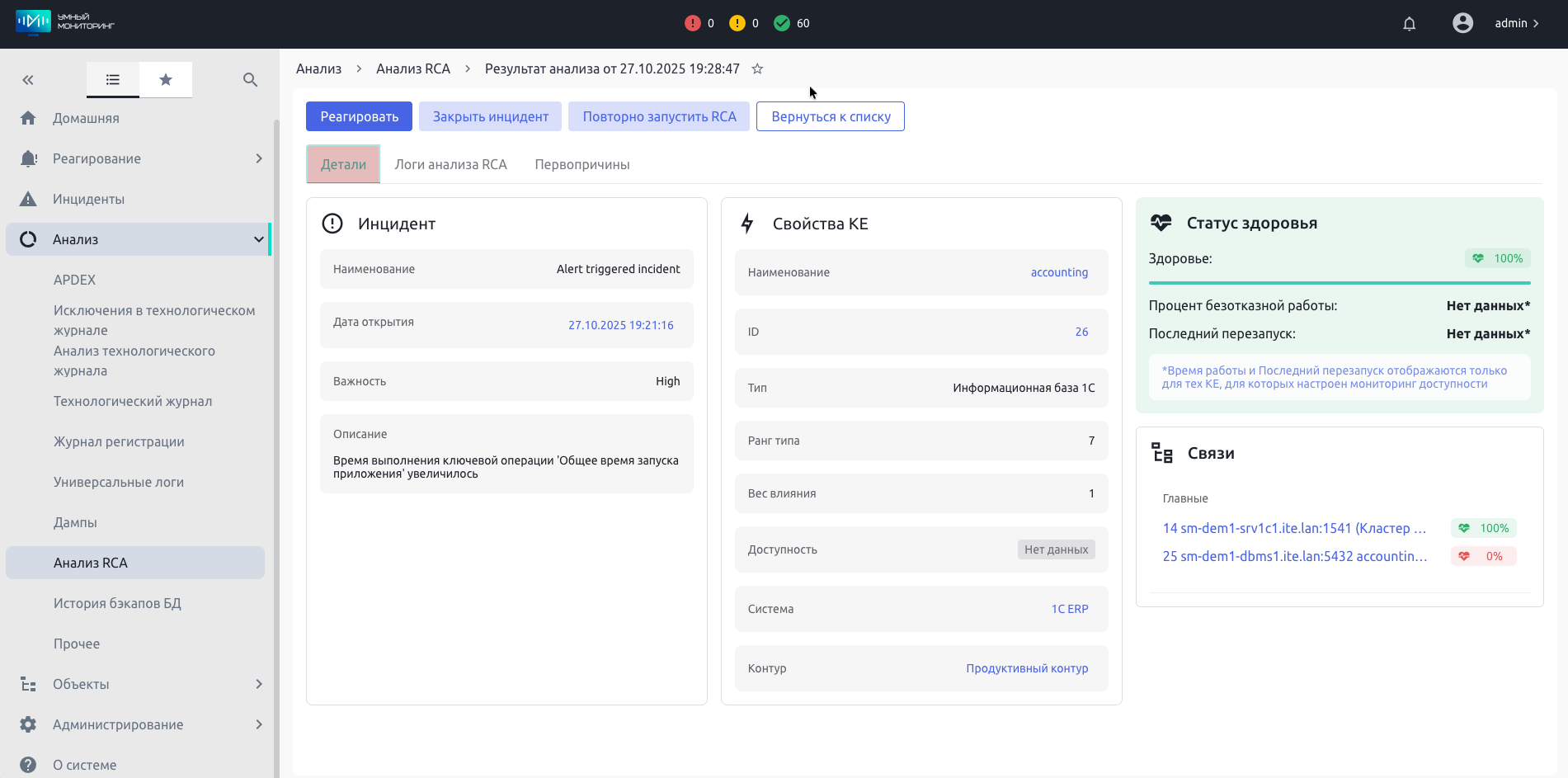Screen dimensions: 1568x778
Task: Collapse the Анализ sidebar section
Action: (x=258, y=239)
